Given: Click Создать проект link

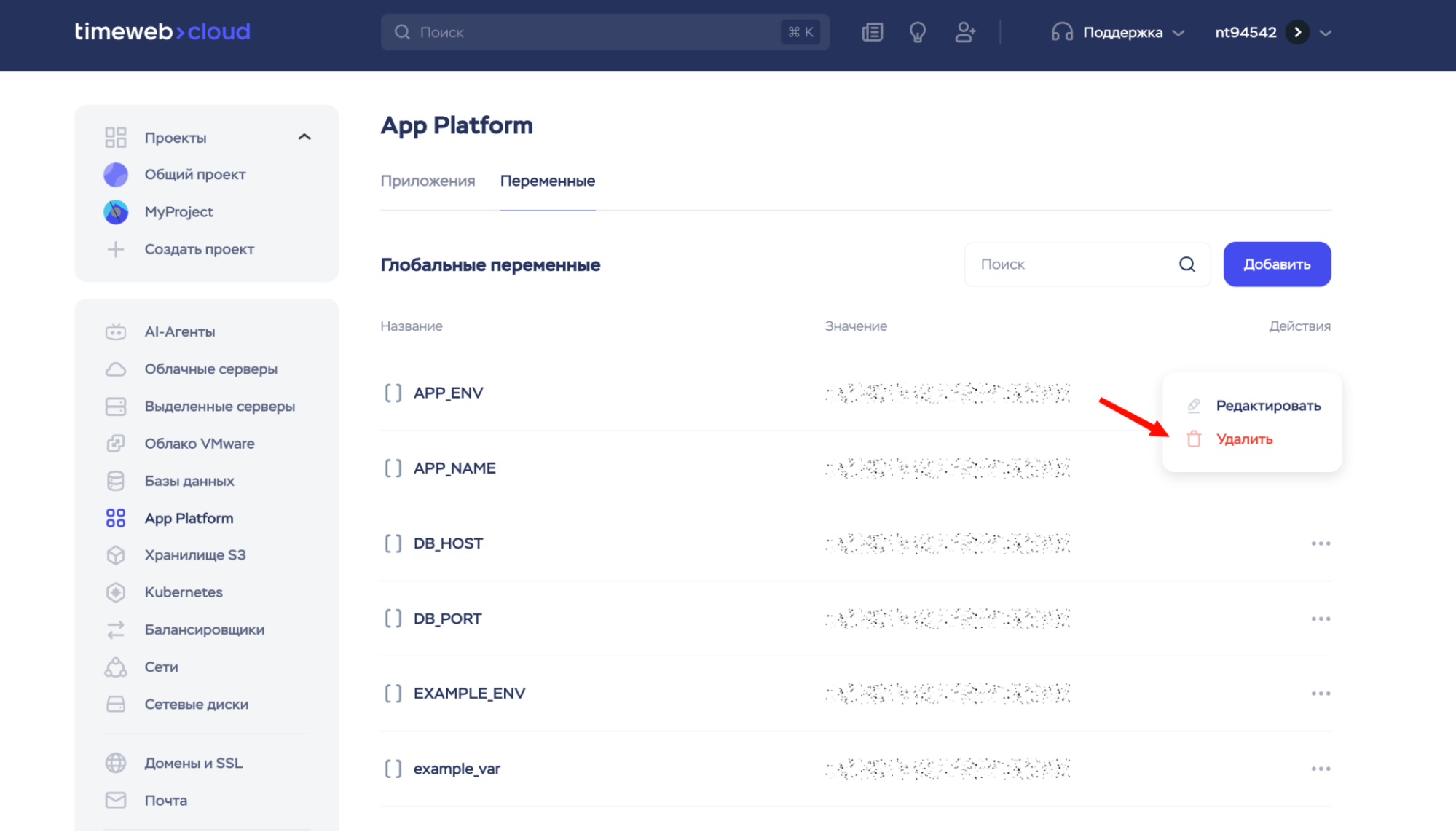Looking at the screenshot, I should (199, 249).
